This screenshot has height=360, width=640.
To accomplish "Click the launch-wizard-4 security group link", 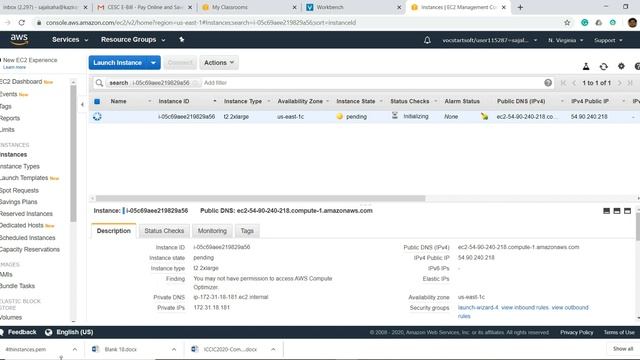I will click(x=478, y=307).
